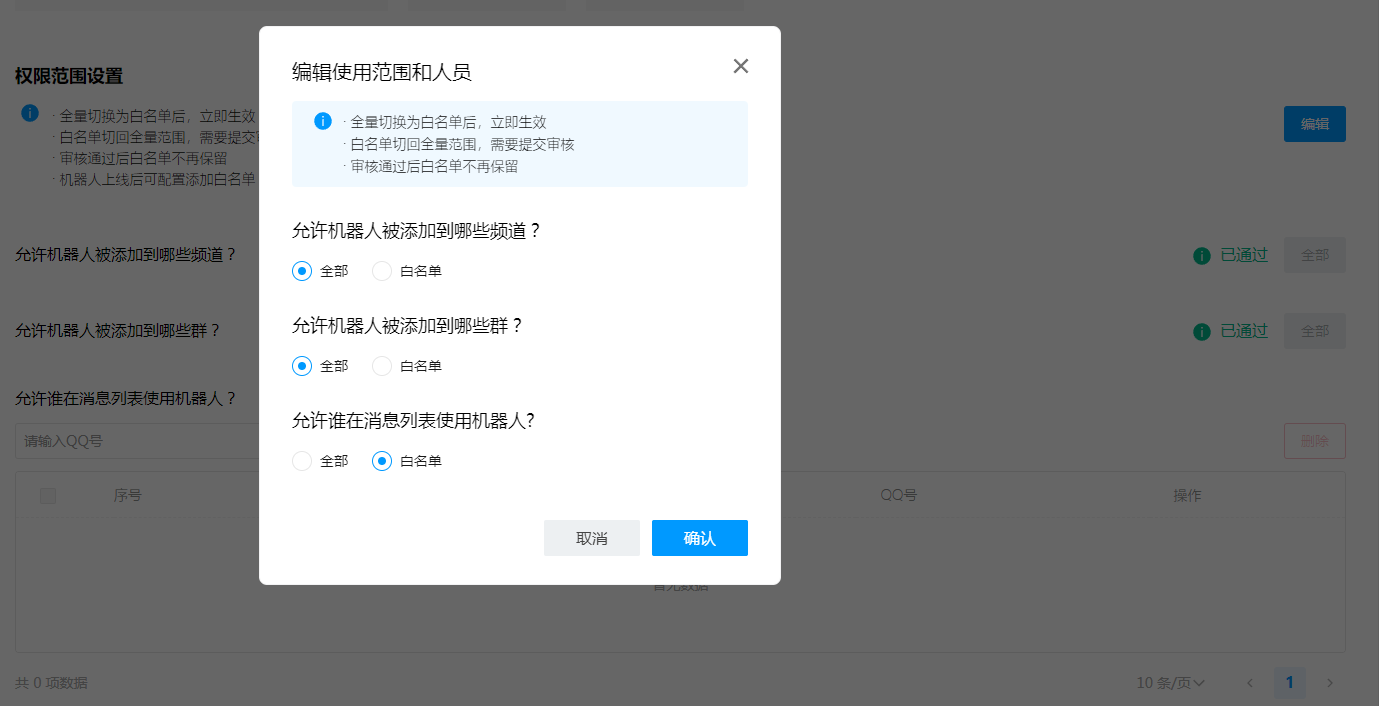1379x706 pixels.
Task: Click the blue info icon in dialog notice
Action: [323, 121]
